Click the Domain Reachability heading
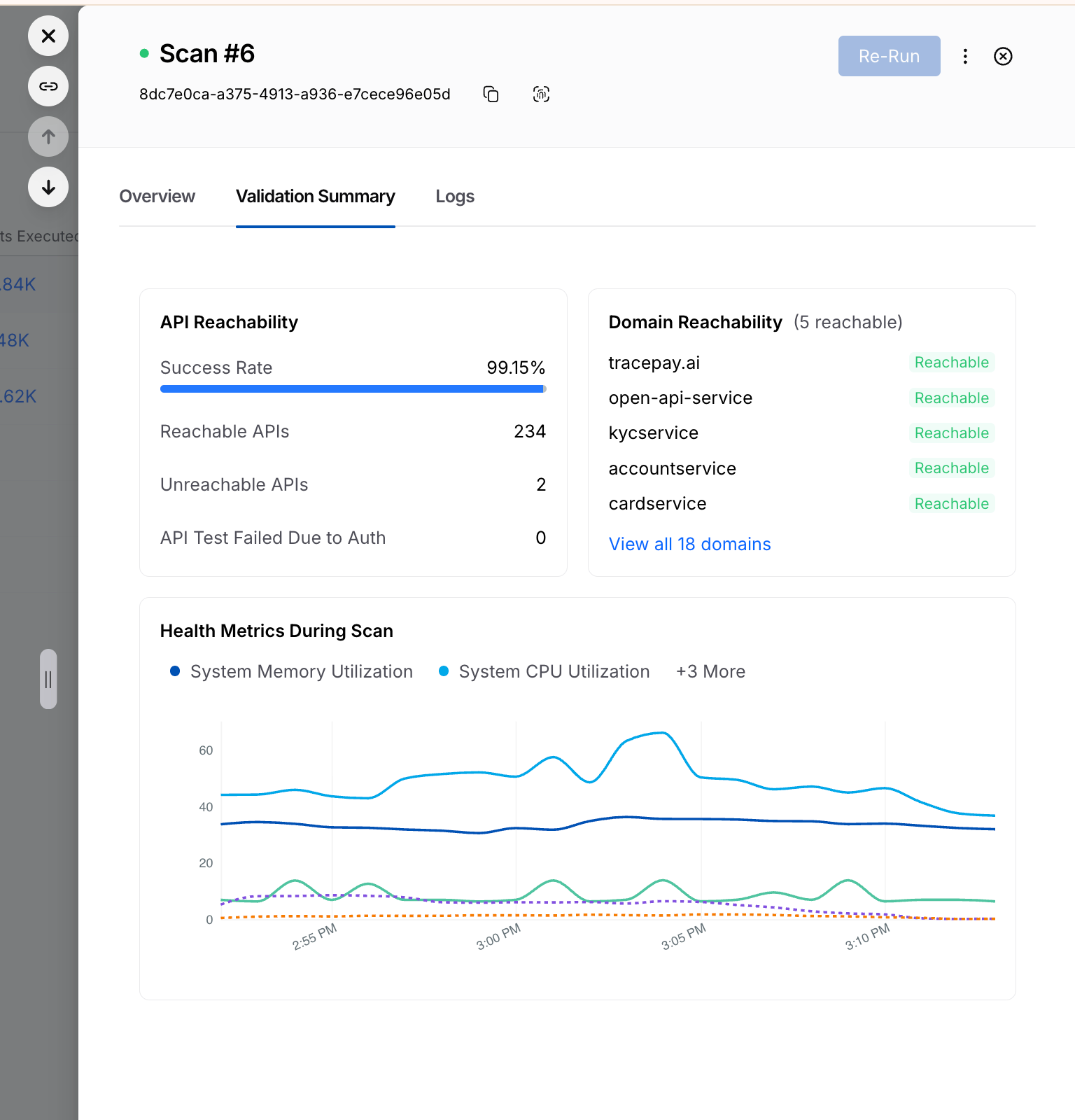Viewport: 1075px width, 1120px height. coord(695,322)
